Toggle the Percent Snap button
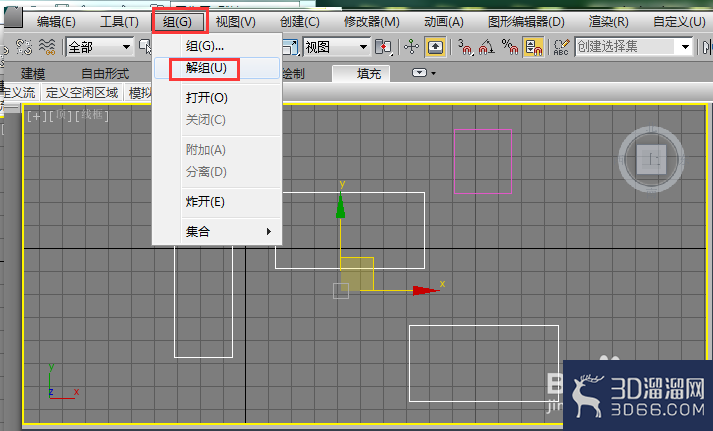 [x=510, y=46]
